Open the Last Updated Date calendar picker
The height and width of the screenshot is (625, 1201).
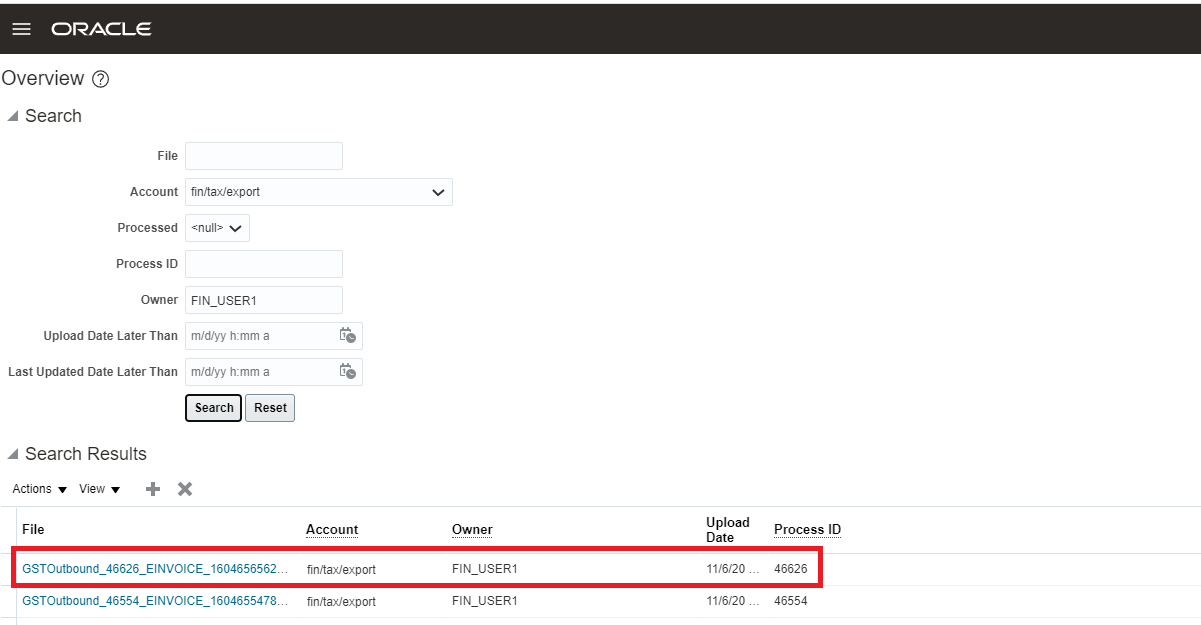coord(347,372)
